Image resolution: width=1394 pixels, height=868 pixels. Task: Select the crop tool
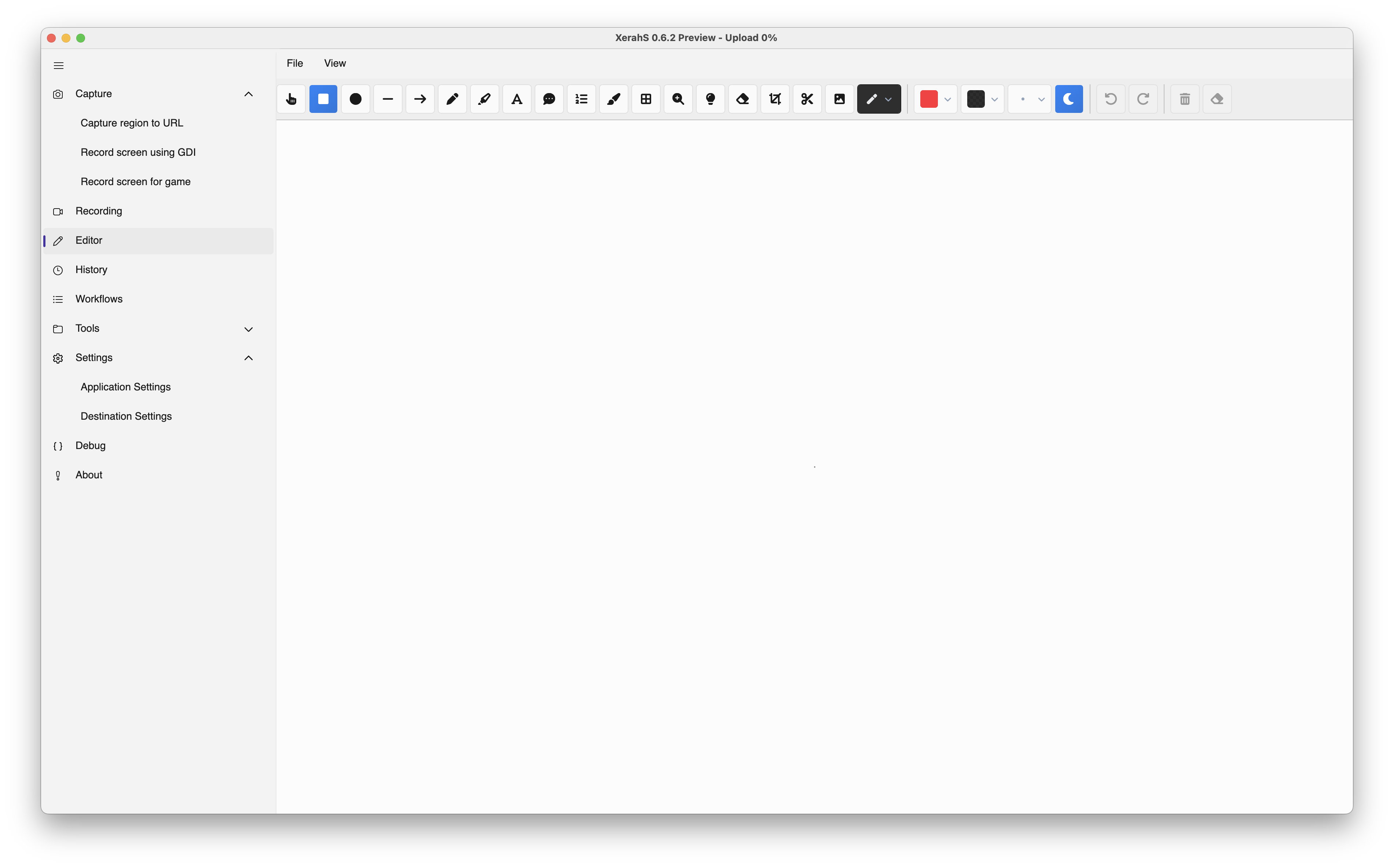pos(774,99)
